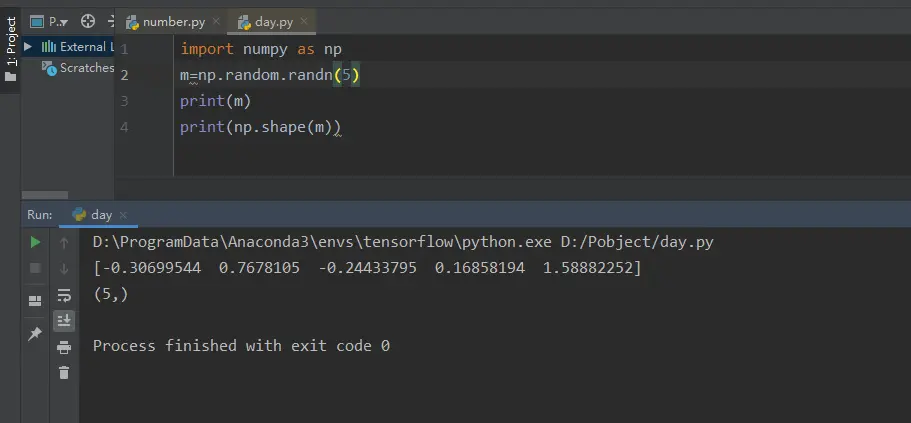The width and height of the screenshot is (911, 423).
Task: Stop the running process
Action: coord(35,268)
